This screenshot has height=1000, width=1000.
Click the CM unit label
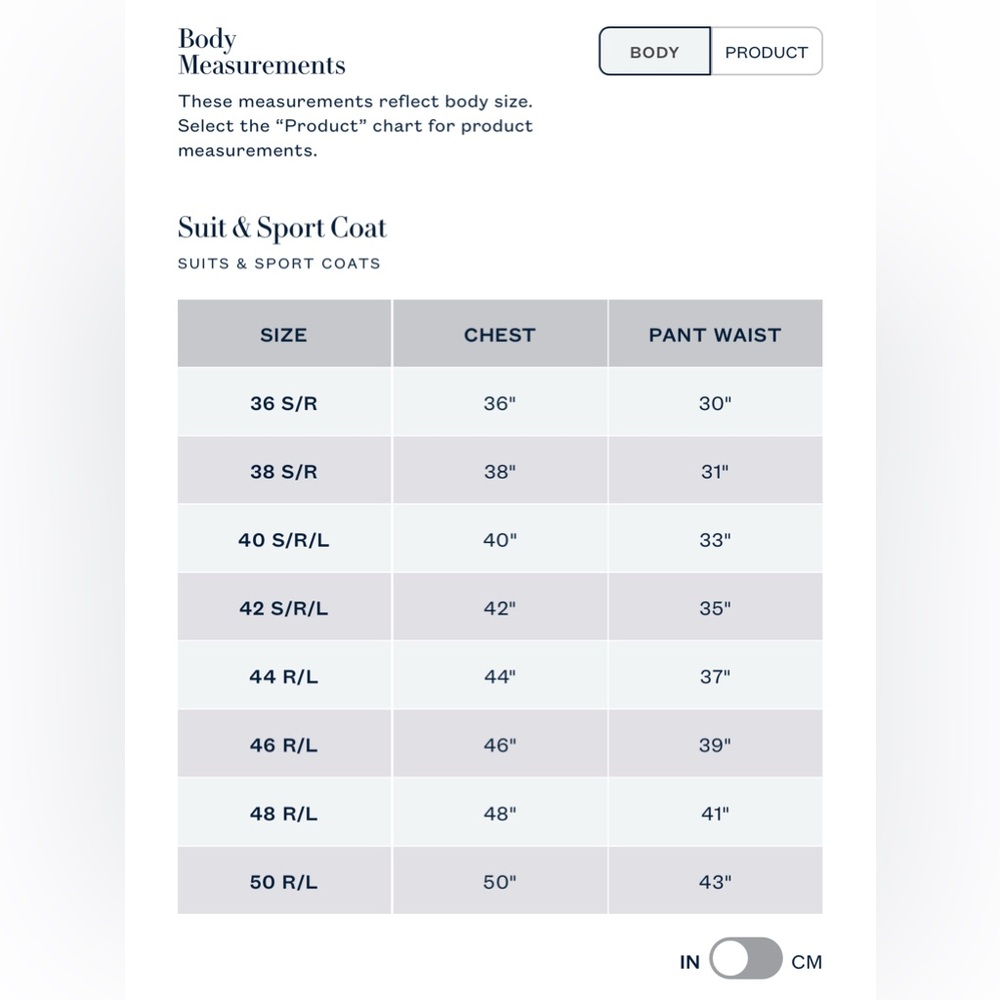(806, 962)
